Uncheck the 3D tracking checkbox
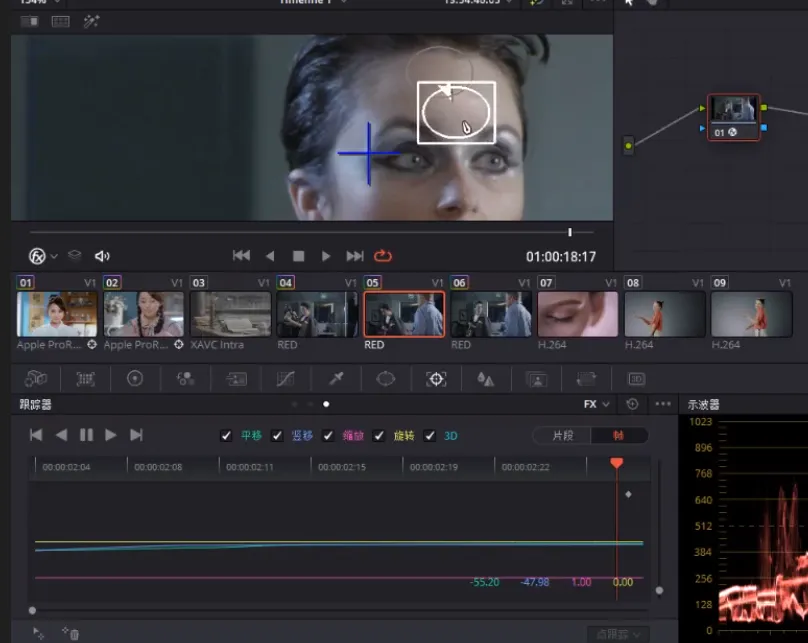 click(x=430, y=436)
